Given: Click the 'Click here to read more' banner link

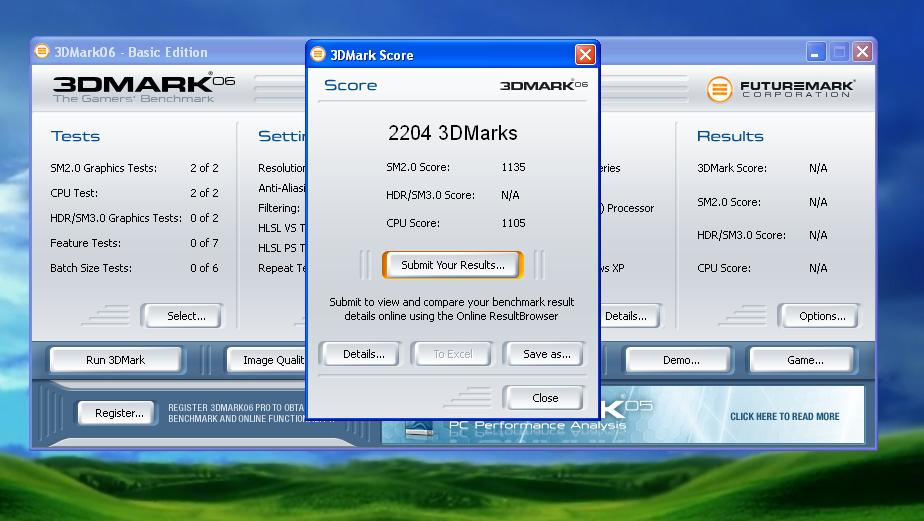Looking at the screenshot, I should pyautogui.click(x=784, y=417).
